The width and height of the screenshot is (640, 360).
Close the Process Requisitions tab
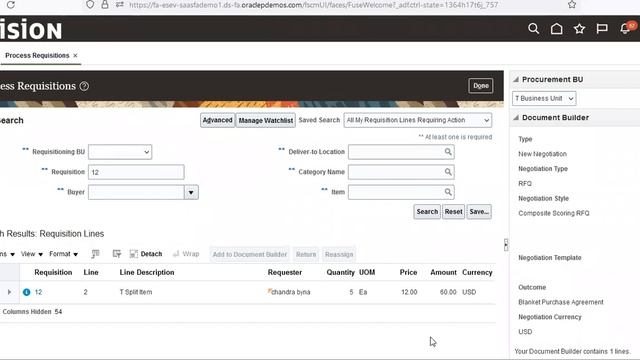[76, 56]
